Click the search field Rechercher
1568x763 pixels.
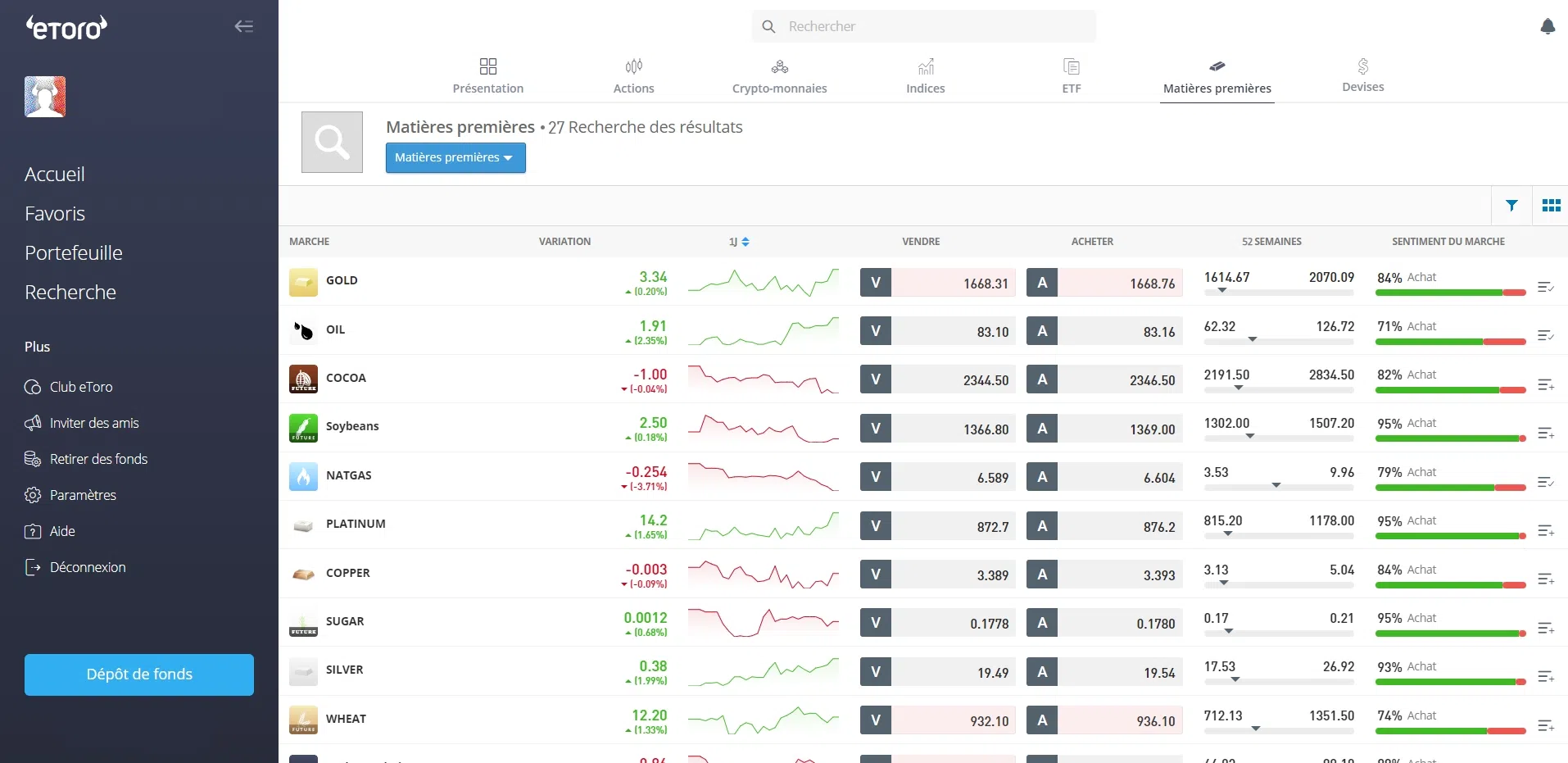click(924, 26)
